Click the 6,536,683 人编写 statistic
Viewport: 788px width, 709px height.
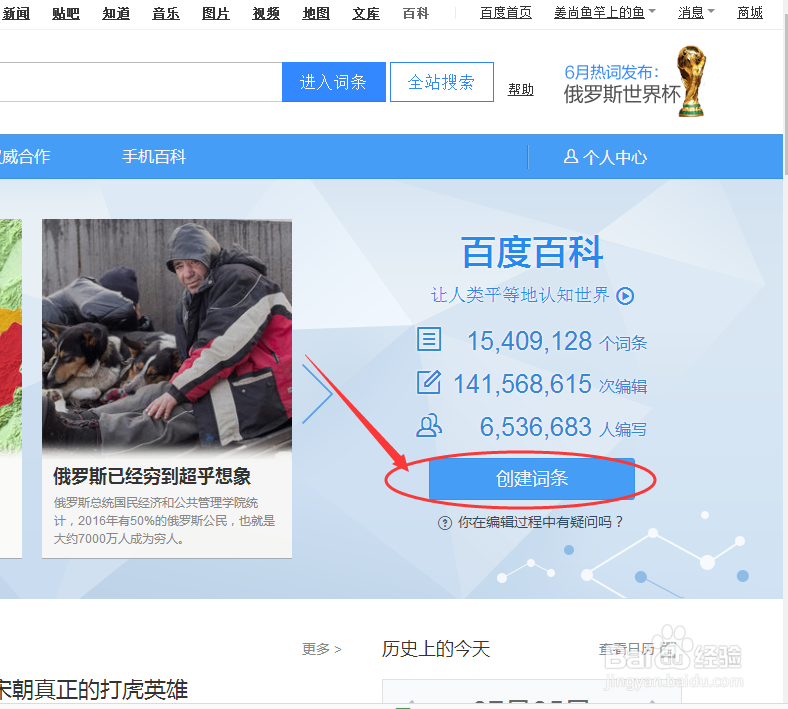pos(563,428)
